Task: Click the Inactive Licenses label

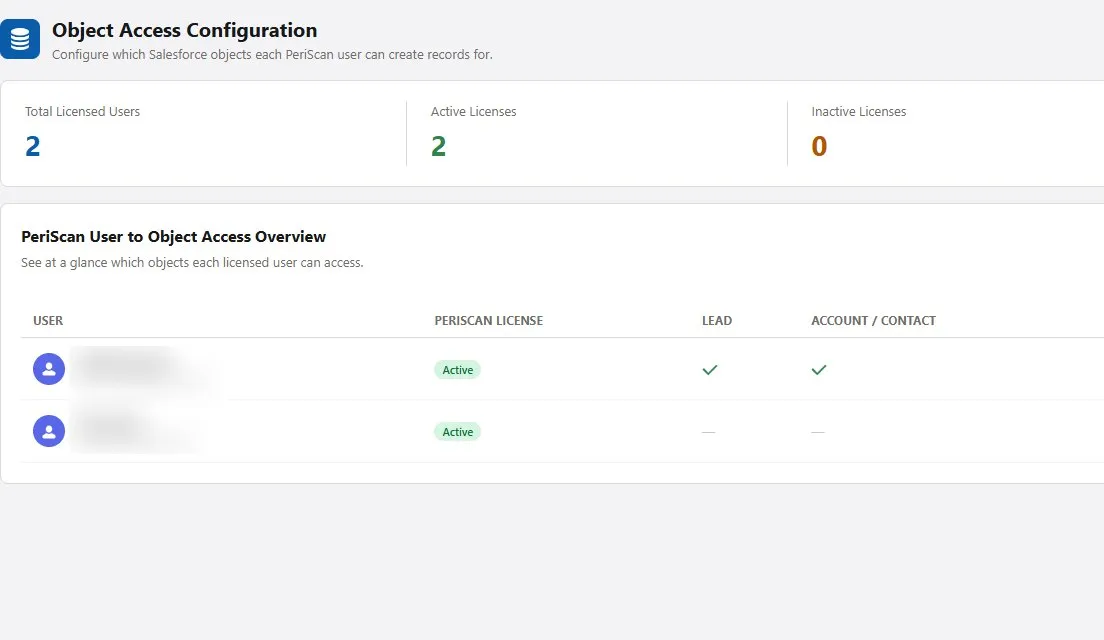Action: point(858,111)
